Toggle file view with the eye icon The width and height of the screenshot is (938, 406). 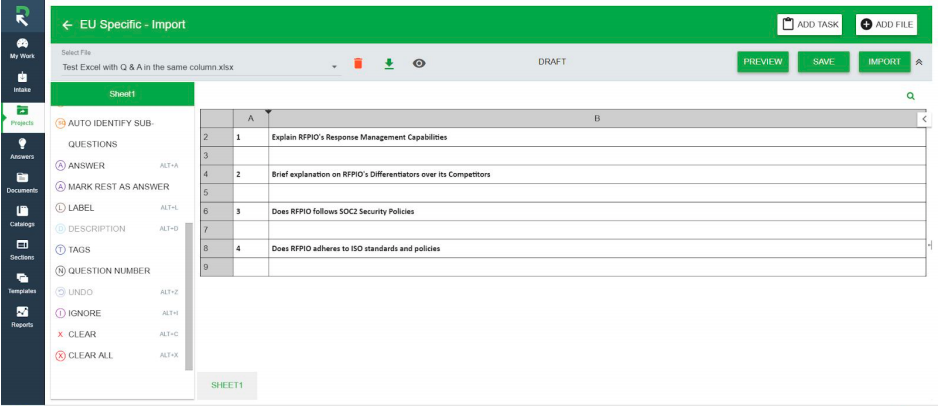(x=419, y=63)
